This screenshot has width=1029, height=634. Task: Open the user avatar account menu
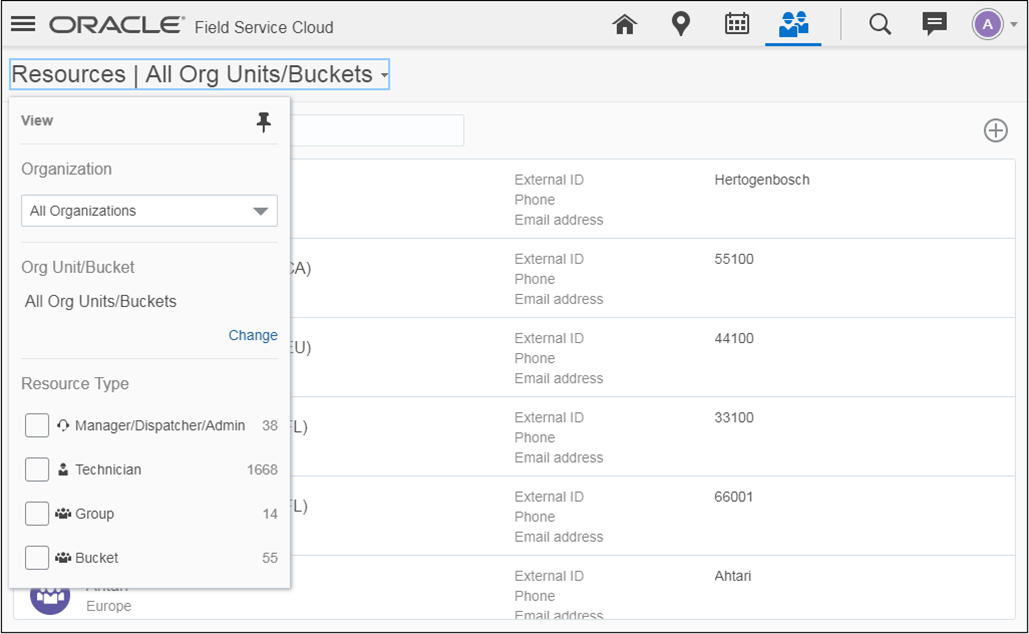coord(988,25)
